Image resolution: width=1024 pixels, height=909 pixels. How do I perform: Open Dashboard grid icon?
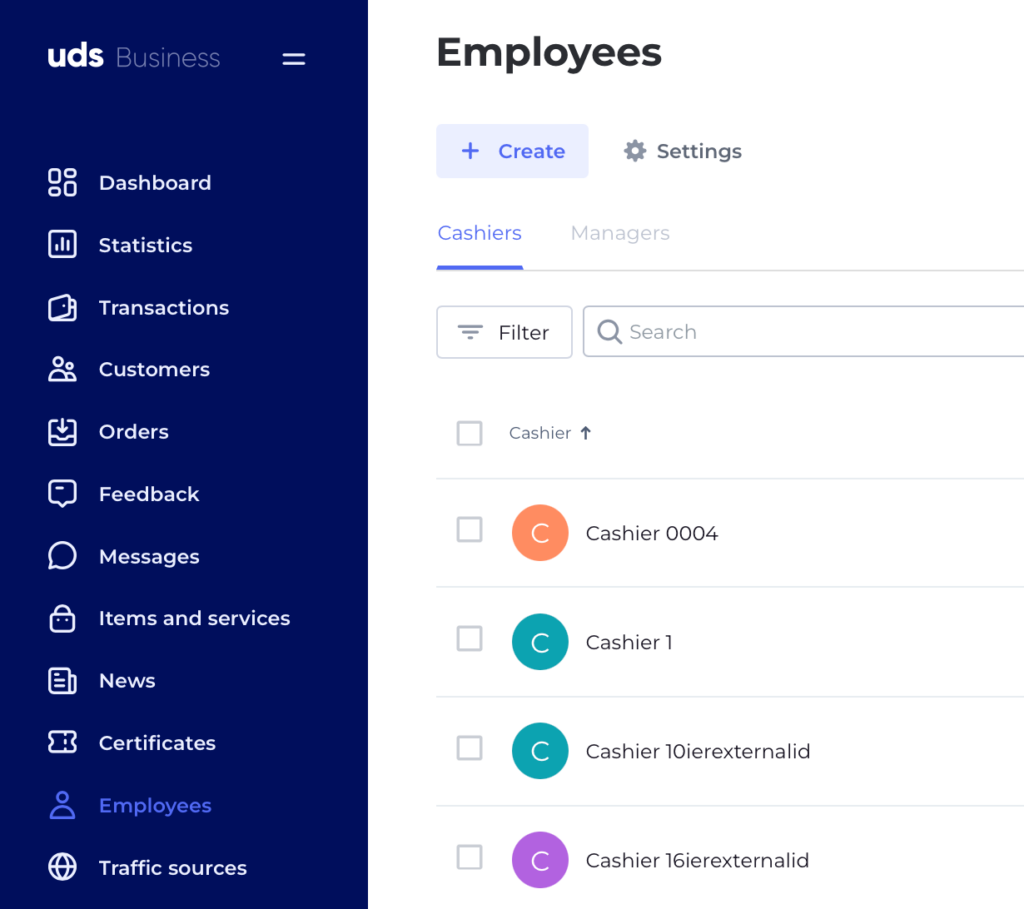coord(62,183)
